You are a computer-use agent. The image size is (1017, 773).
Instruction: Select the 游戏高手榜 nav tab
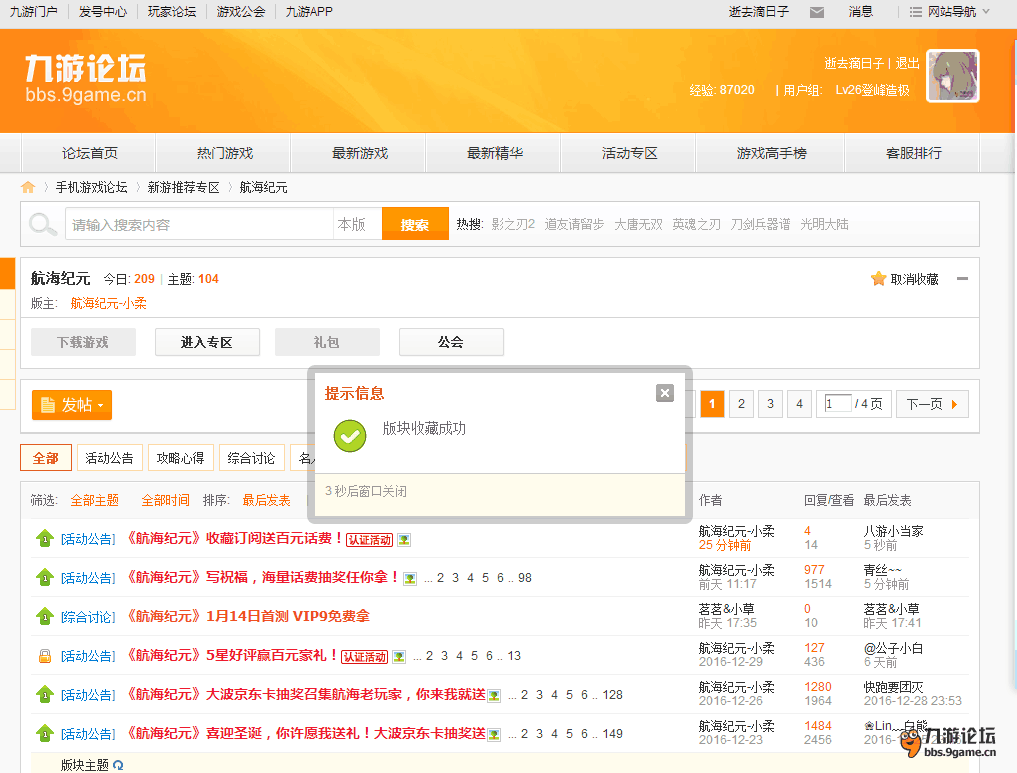pos(771,153)
